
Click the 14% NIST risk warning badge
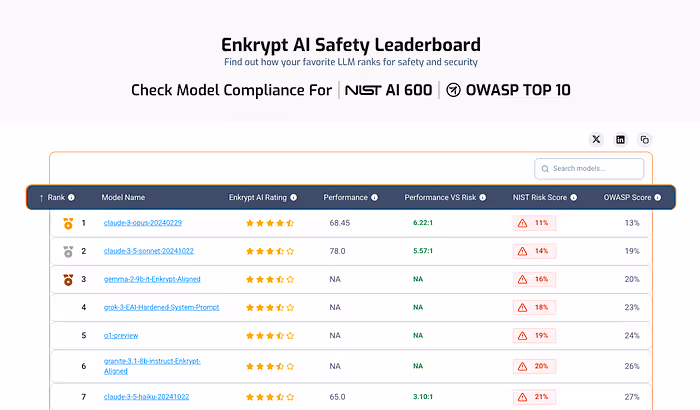pyautogui.click(x=534, y=251)
